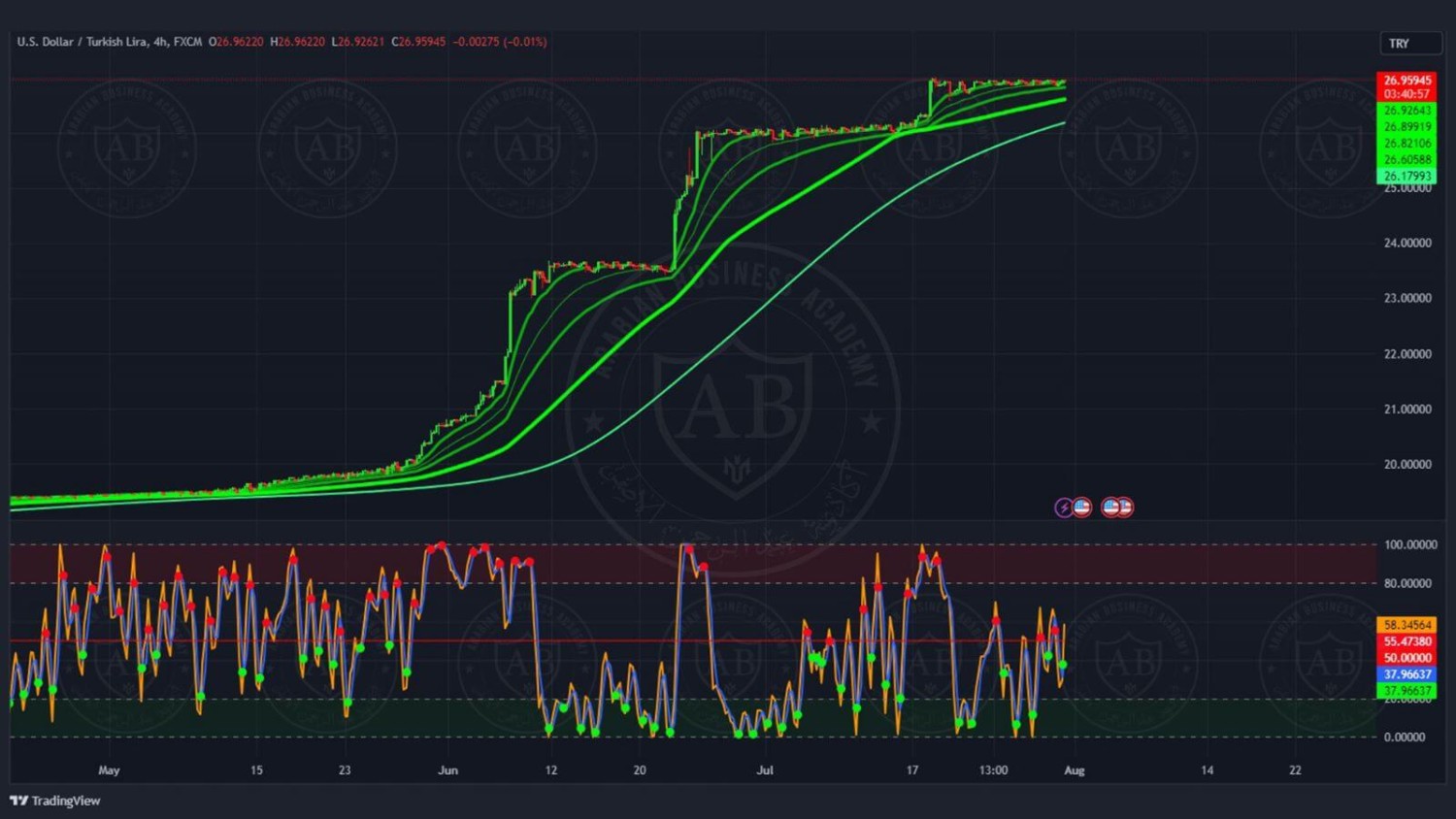Click the Aug label on the time axis
Screen dimensions: 1456x819
tap(1075, 770)
